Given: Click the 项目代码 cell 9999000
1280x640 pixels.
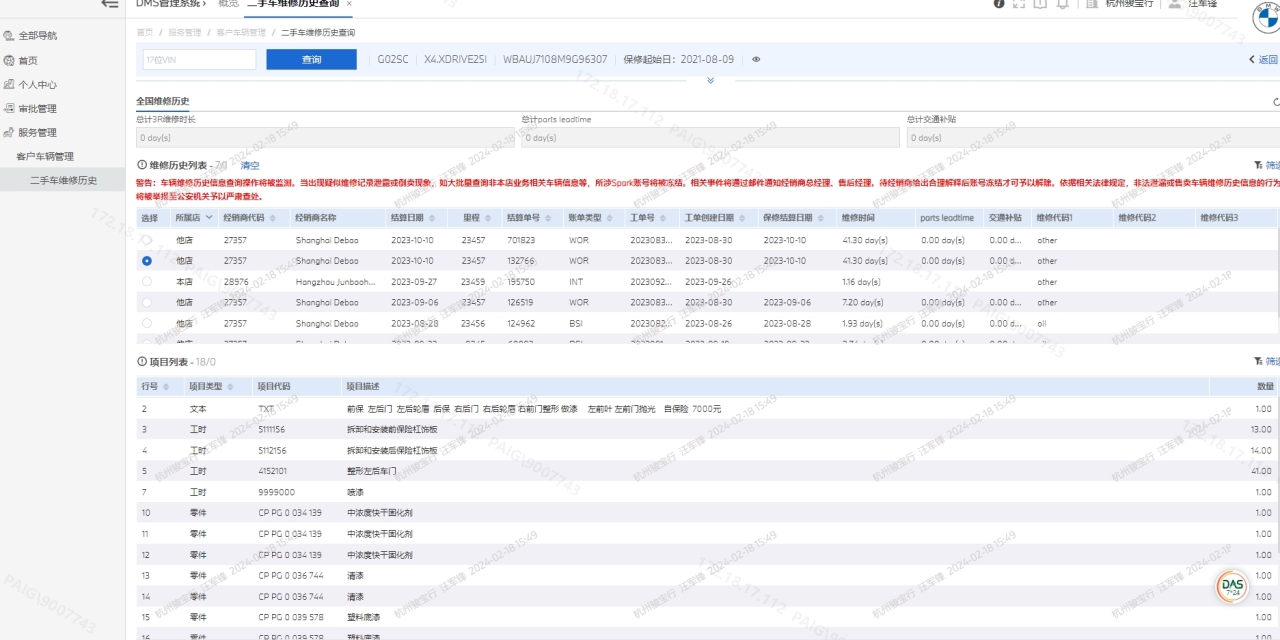Looking at the screenshot, I should (x=276, y=492).
